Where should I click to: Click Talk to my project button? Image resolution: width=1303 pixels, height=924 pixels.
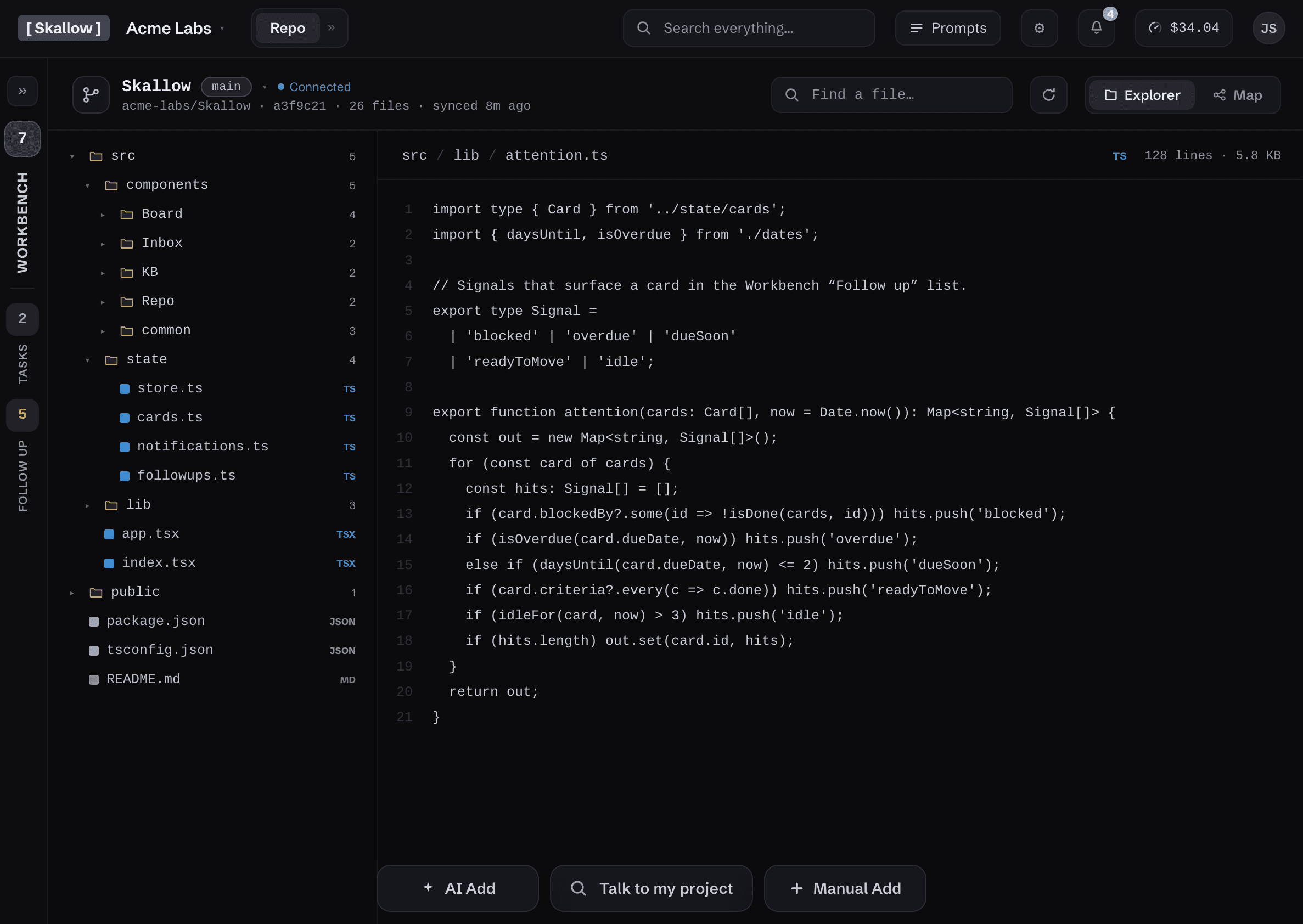pyautogui.click(x=651, y=888)
